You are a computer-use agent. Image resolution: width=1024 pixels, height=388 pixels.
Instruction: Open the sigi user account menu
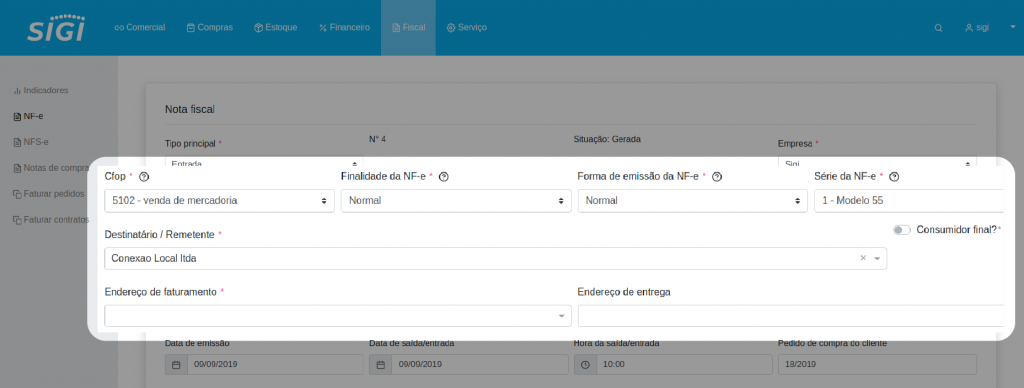coord(977,28)
